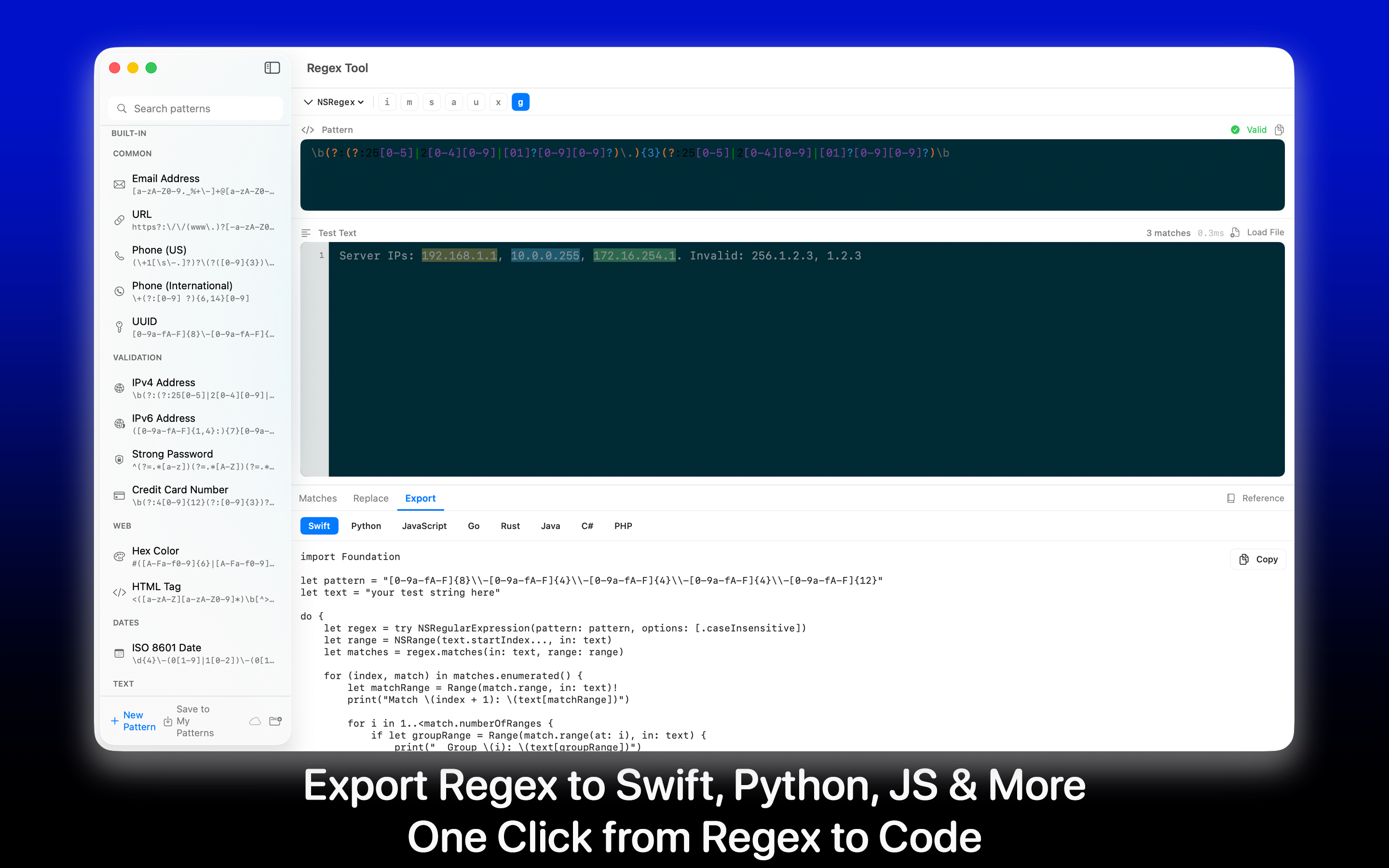Screen dimensions: 1389x868
Task: Click the cloud sync icon near Save to My Patterns
Action: tap(255, 720)
